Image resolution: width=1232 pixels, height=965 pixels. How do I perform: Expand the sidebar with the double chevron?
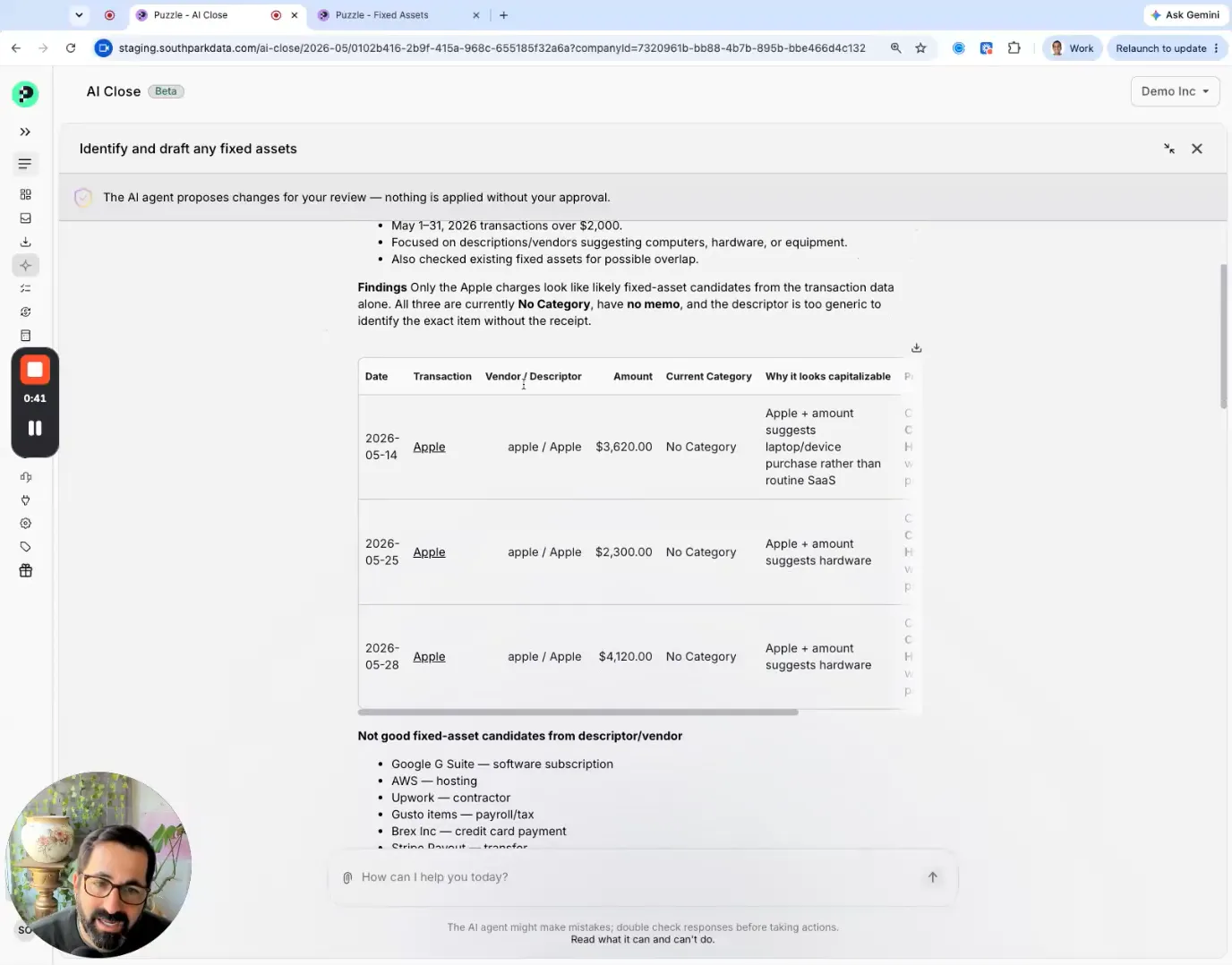coord(25,132)
